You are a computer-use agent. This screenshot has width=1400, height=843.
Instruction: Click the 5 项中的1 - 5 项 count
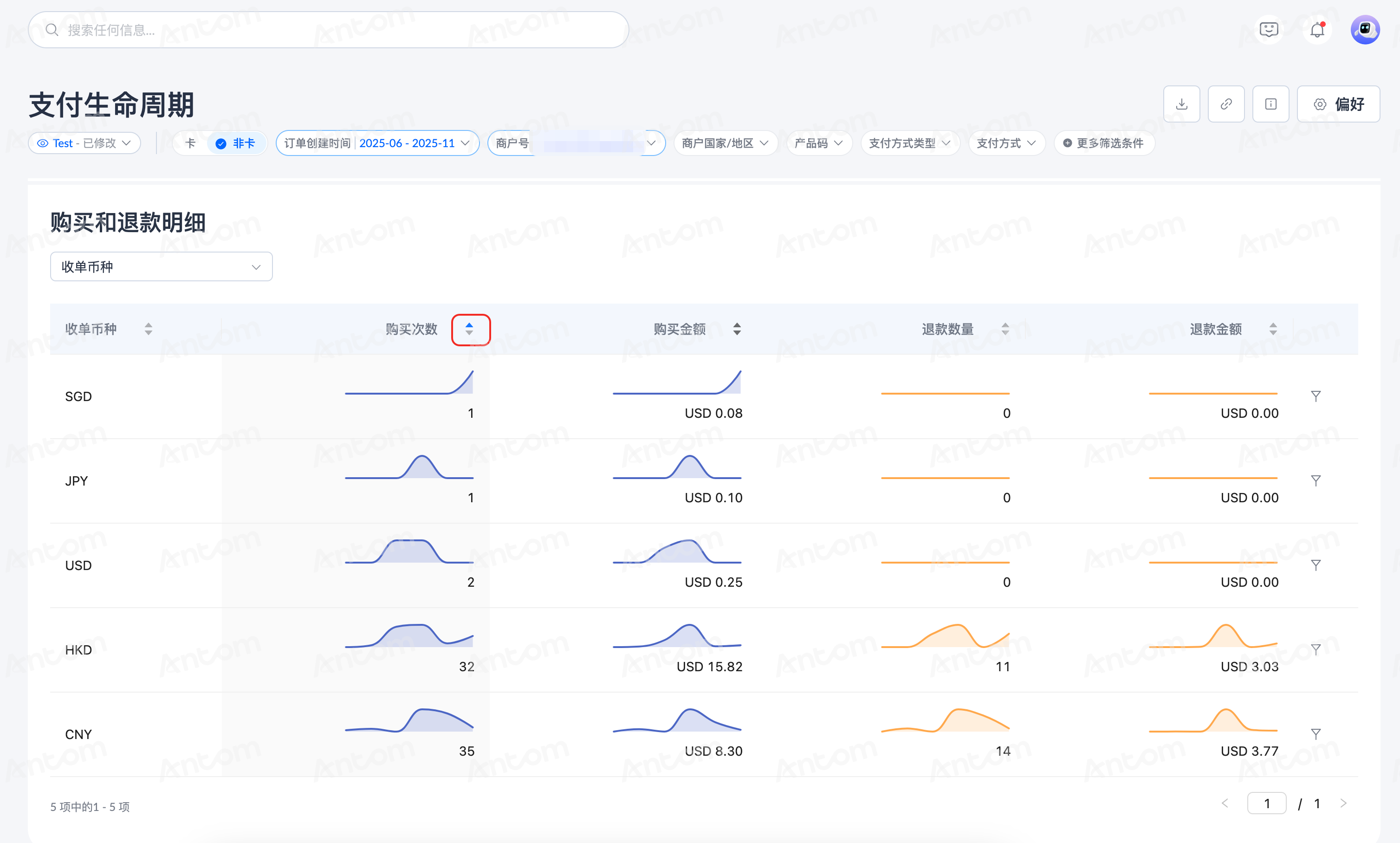[90, 807]
